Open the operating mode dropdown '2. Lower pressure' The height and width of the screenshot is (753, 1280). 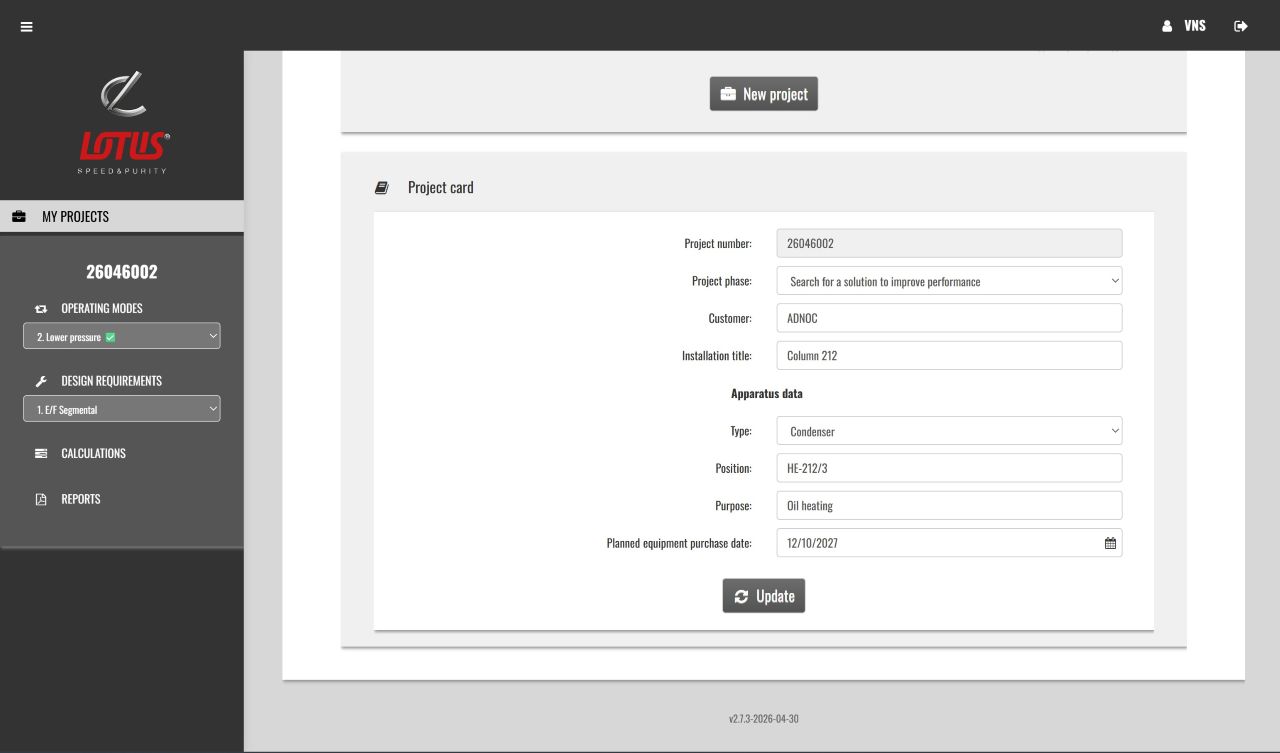point(122,337)
